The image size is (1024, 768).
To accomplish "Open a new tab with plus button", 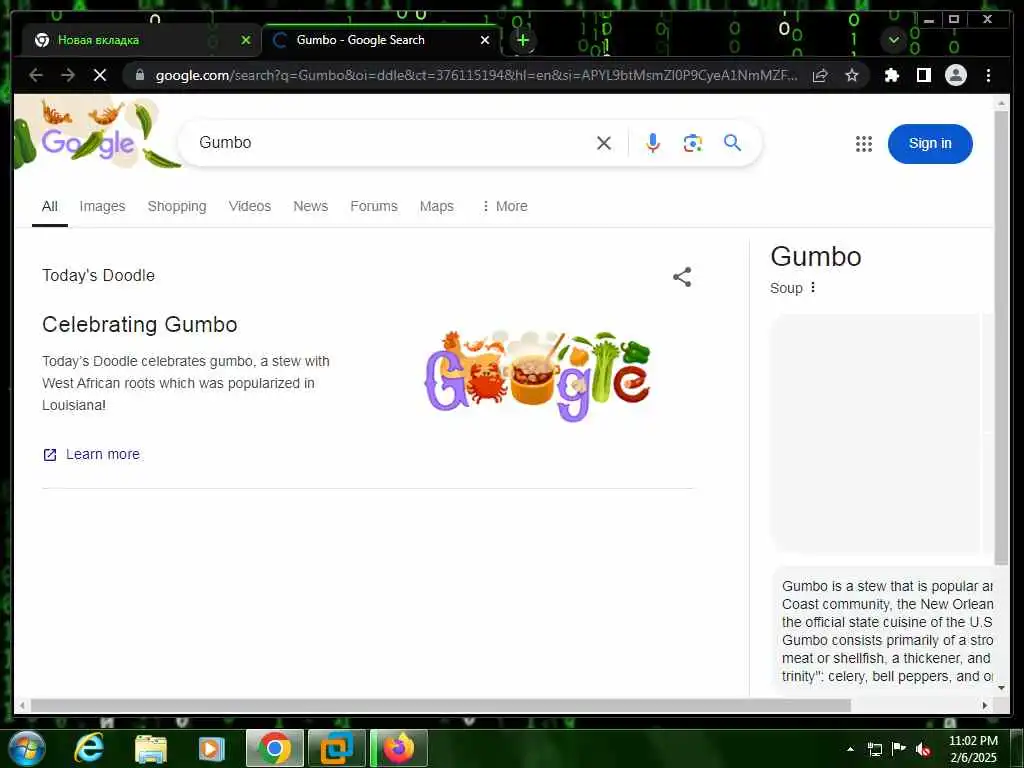I will [522, 40].
